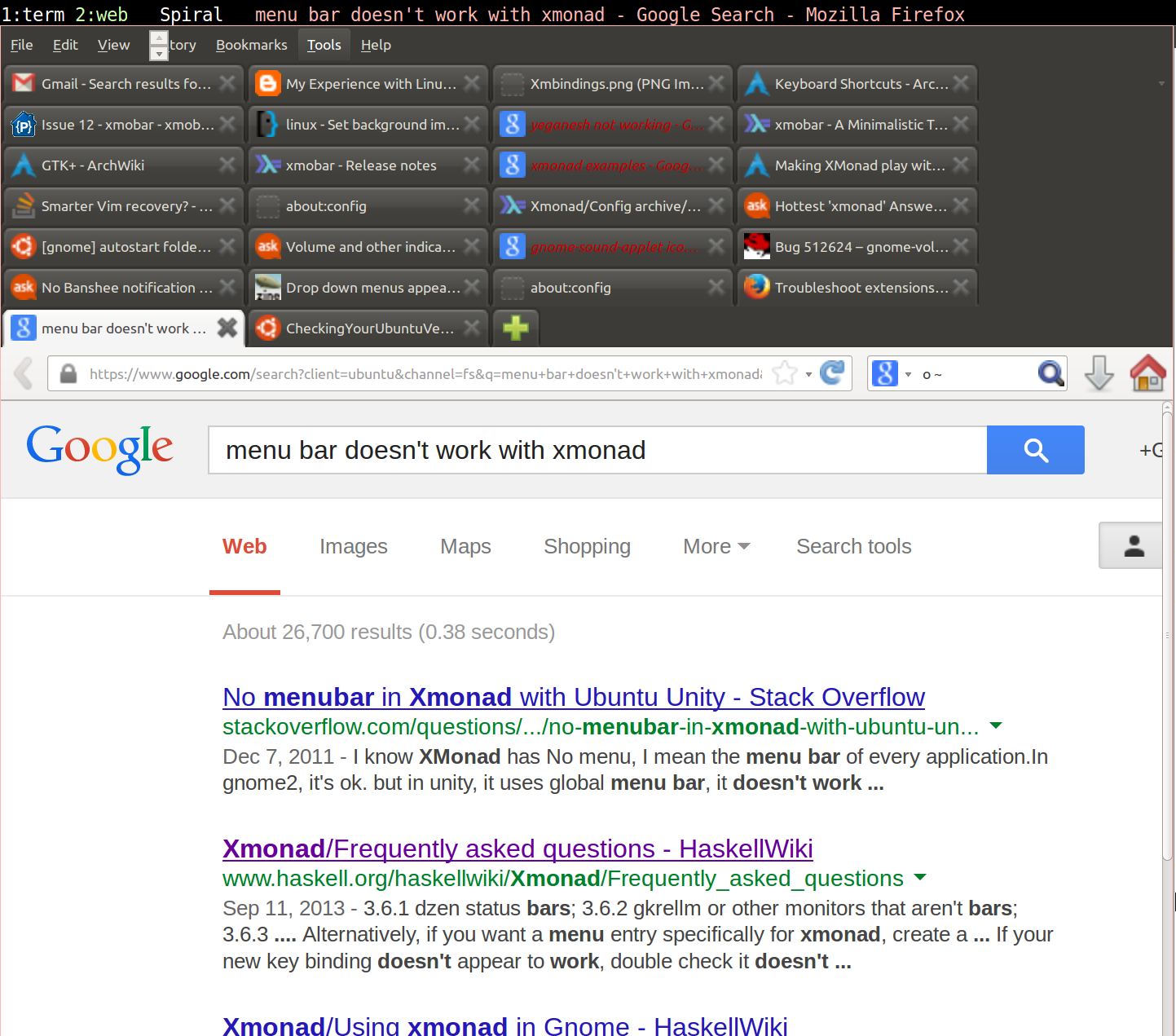
Task: Switch to My Experience with Linux tab
Action: click(x=368, y=83)
